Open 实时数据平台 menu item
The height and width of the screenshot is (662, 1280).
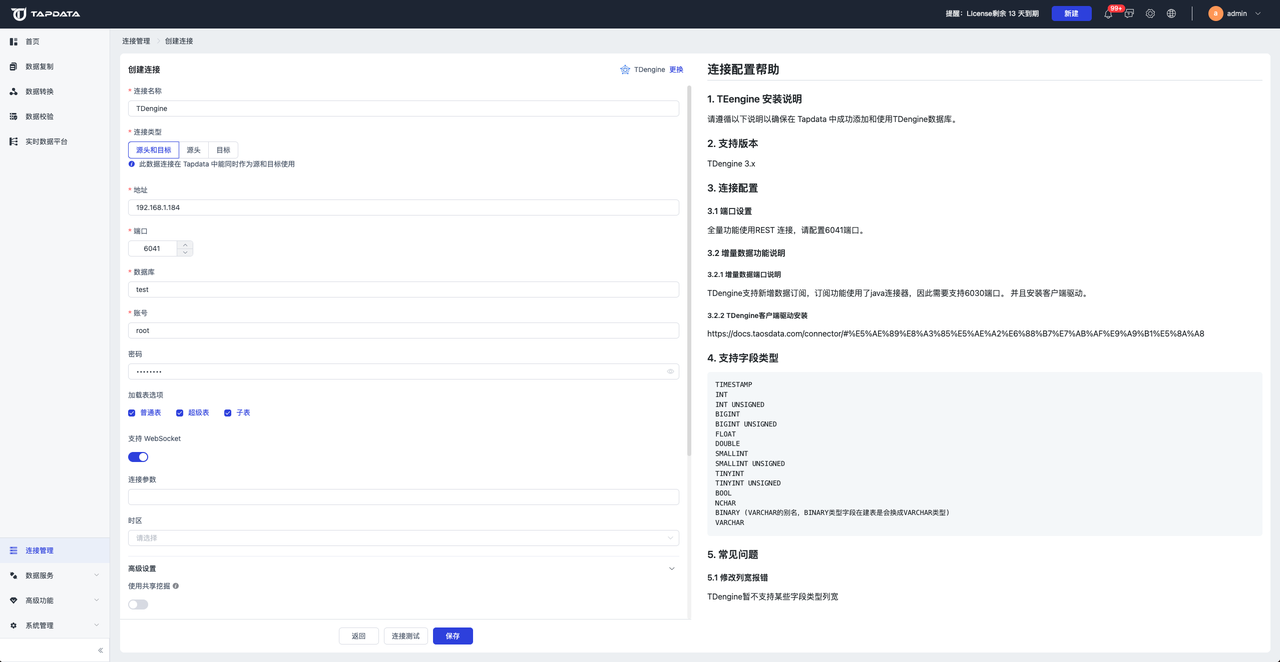(55, 141)
